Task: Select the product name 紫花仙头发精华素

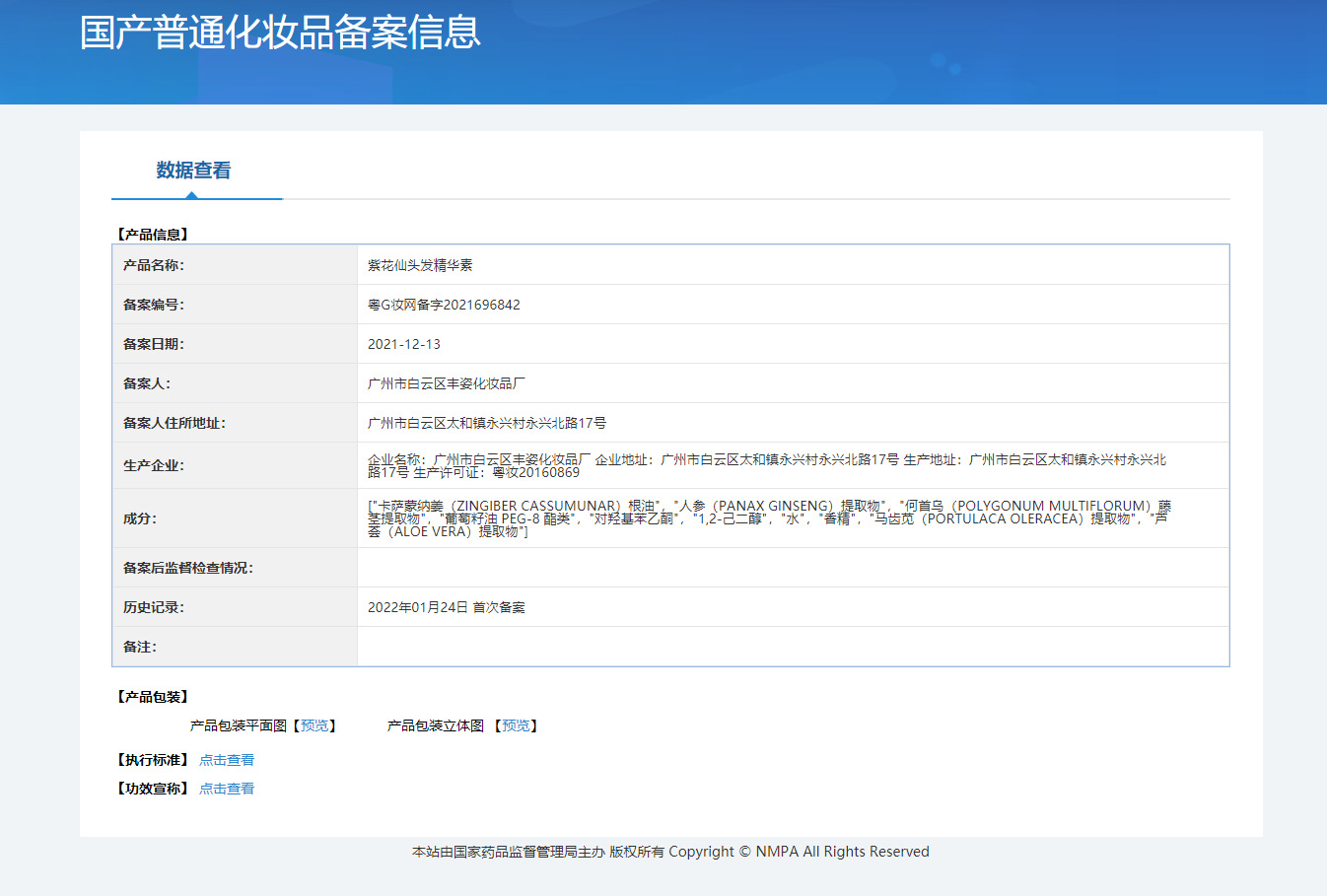Action: (x=420, y=265)
